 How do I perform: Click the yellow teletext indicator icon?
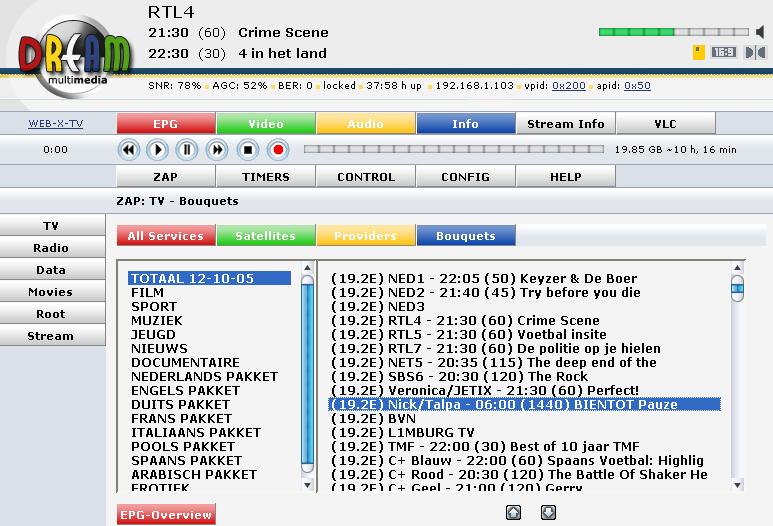click(x=699, y=52)
